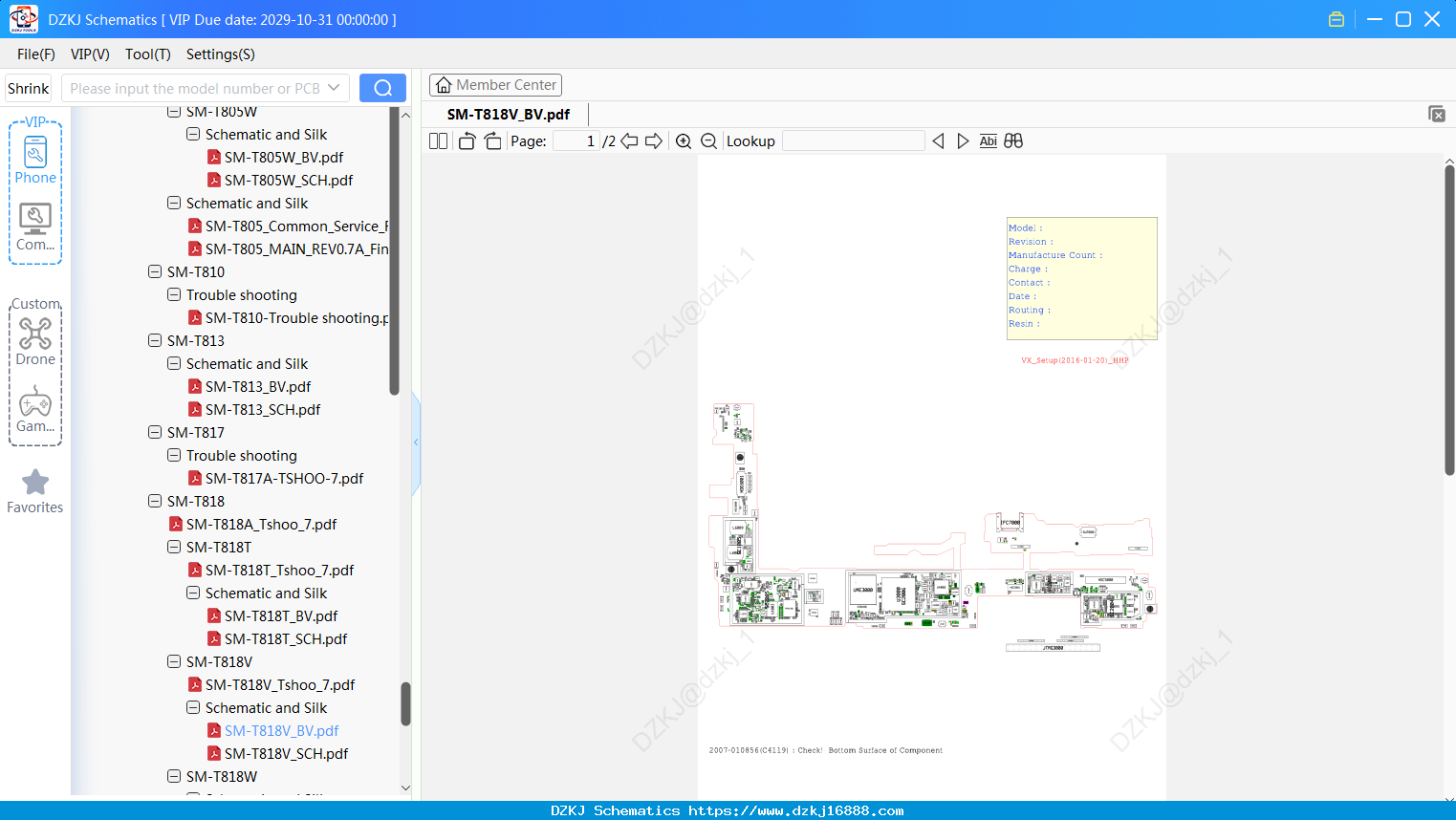
Task: Click the SM-T813_SCH.pdf file icon
Action: click(195, 409)
